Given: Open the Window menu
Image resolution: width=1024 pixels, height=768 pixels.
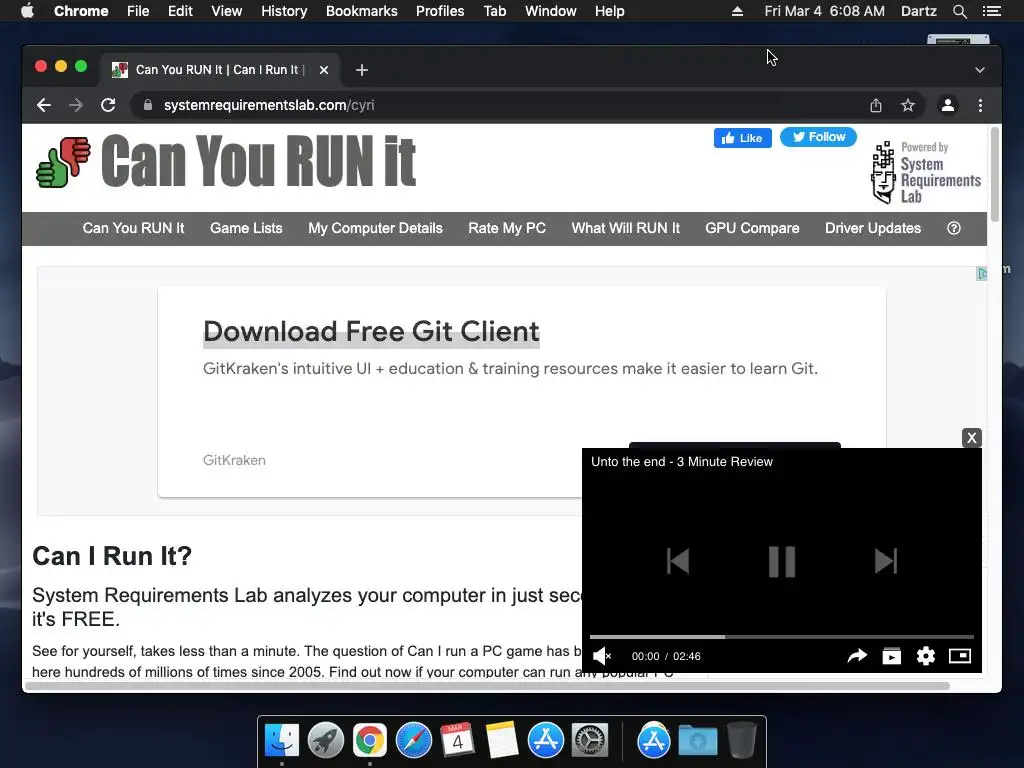Looking at the screenshot, I should pos(551,11).
